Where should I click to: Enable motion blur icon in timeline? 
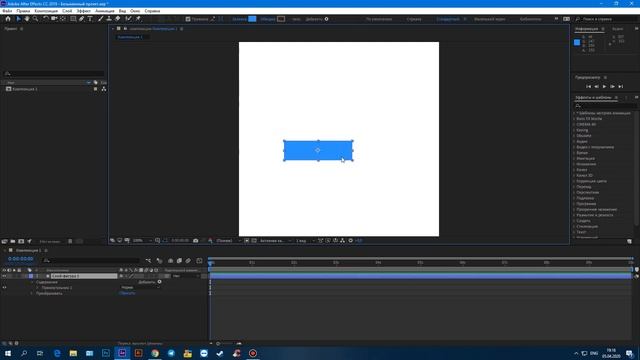(x=188, y=260)
